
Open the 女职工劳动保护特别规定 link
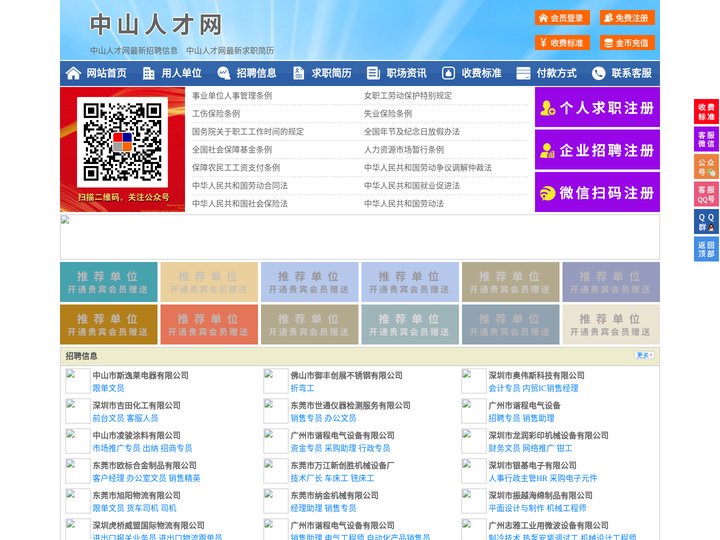pyautogui.click(x=408, y=96)
